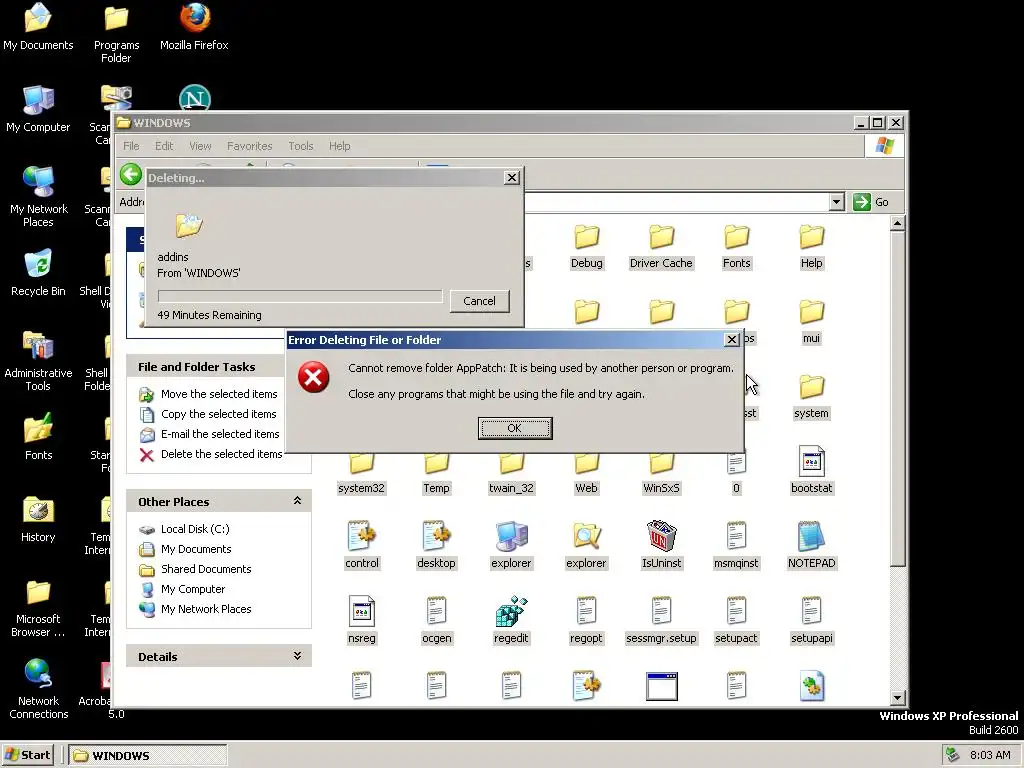Select the sessmgr.setup file
This screenshot has height=768, width=1024.
click(x=661, y=620)
